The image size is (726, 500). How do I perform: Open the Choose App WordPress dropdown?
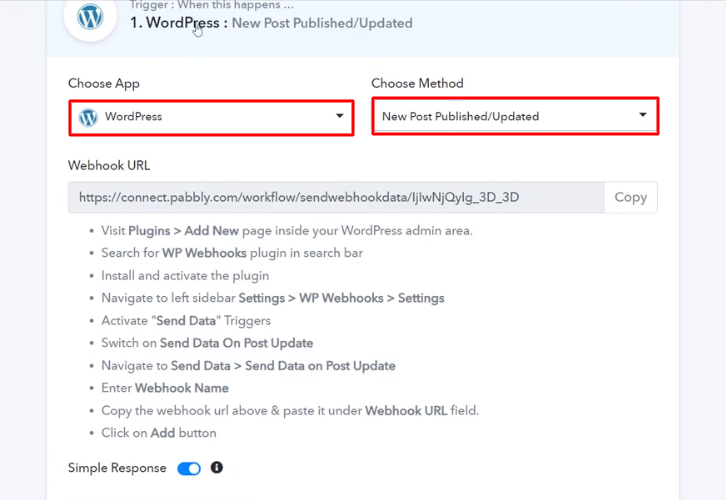click(212, 117)
